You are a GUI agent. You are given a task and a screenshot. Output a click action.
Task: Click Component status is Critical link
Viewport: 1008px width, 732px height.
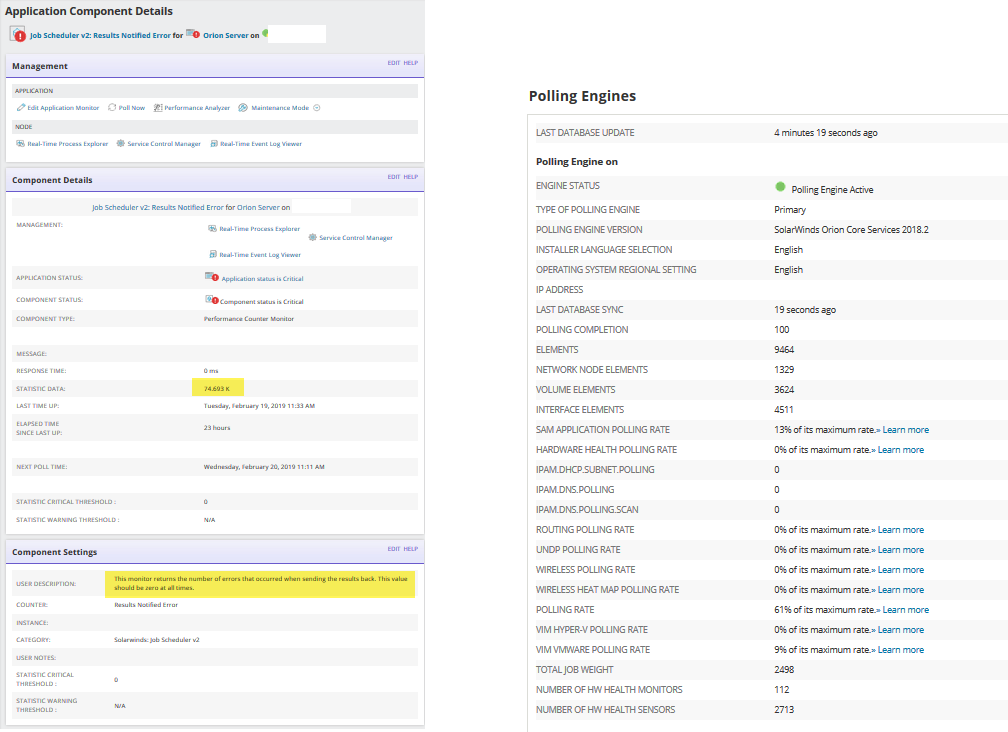[x=262, y=301]
